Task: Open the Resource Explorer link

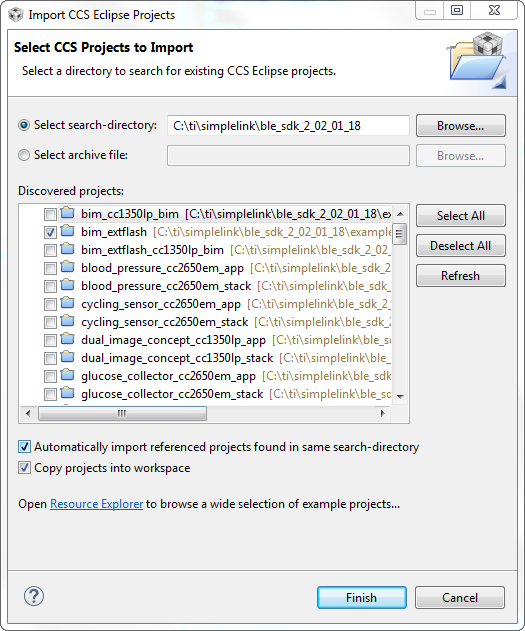Action: 97,504
